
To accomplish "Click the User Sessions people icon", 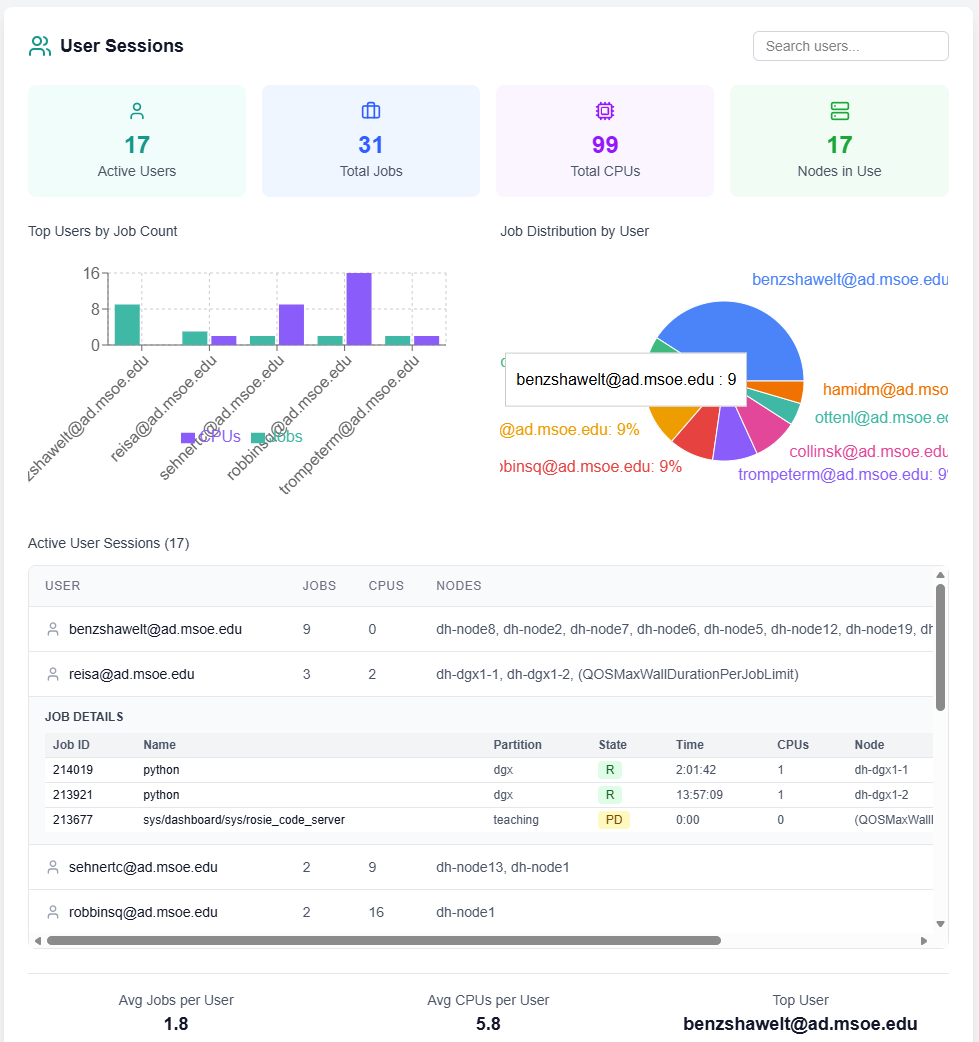I will point(40,46).
